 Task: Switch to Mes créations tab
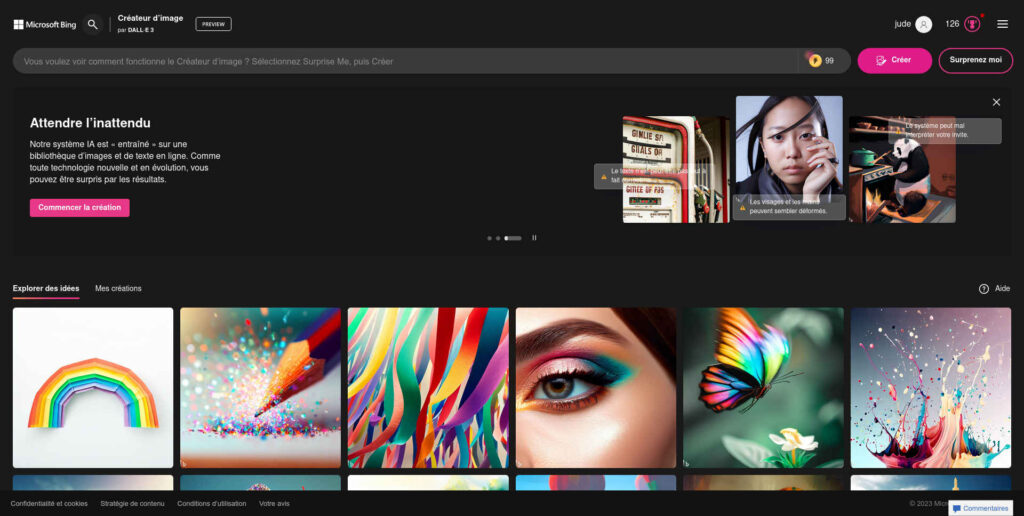[x=118, y=289]
